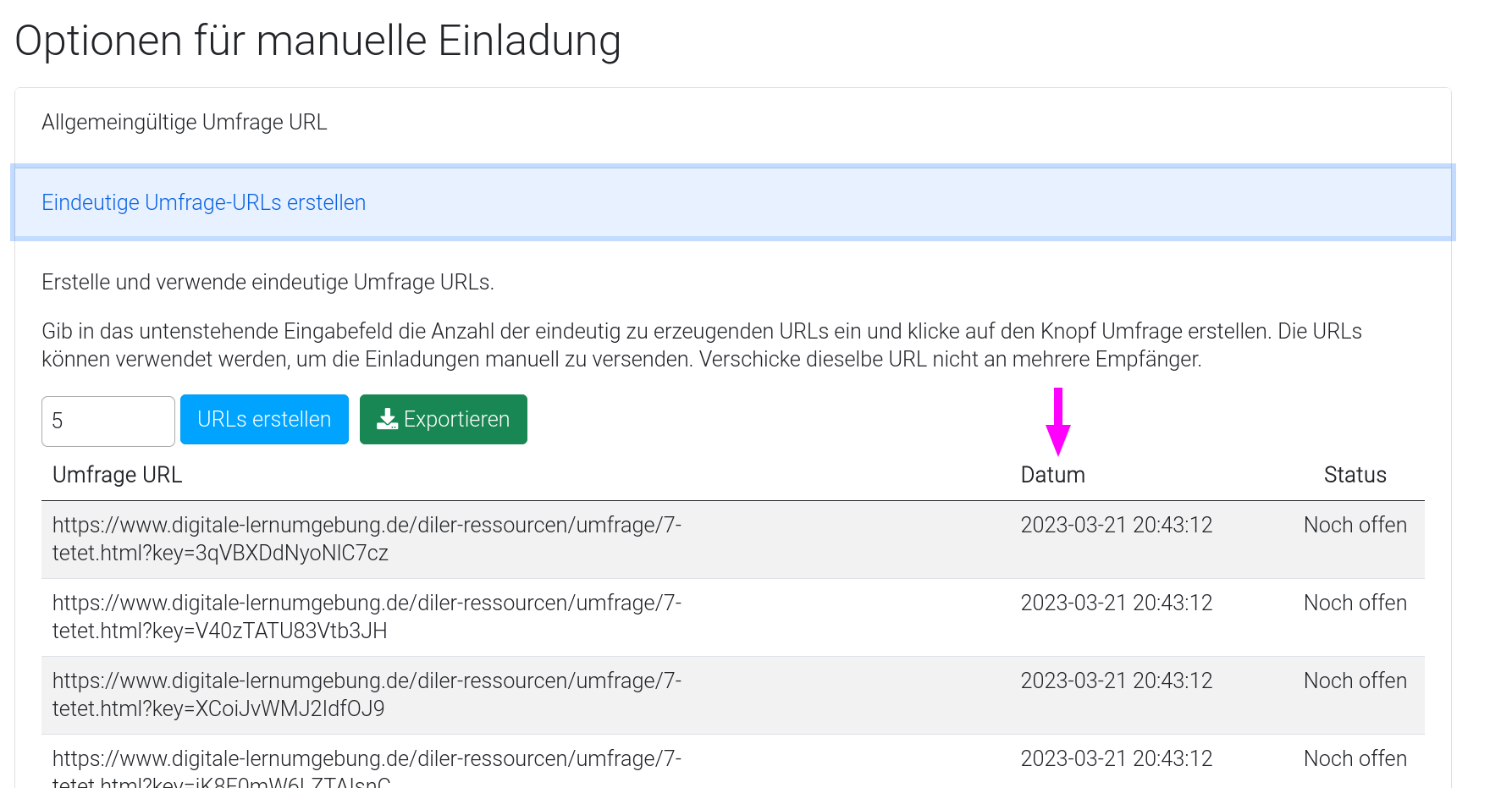Click the download icon on Exportieren button
The width and height of the screenshot is (1512, 788).
[x=387, y=420]
